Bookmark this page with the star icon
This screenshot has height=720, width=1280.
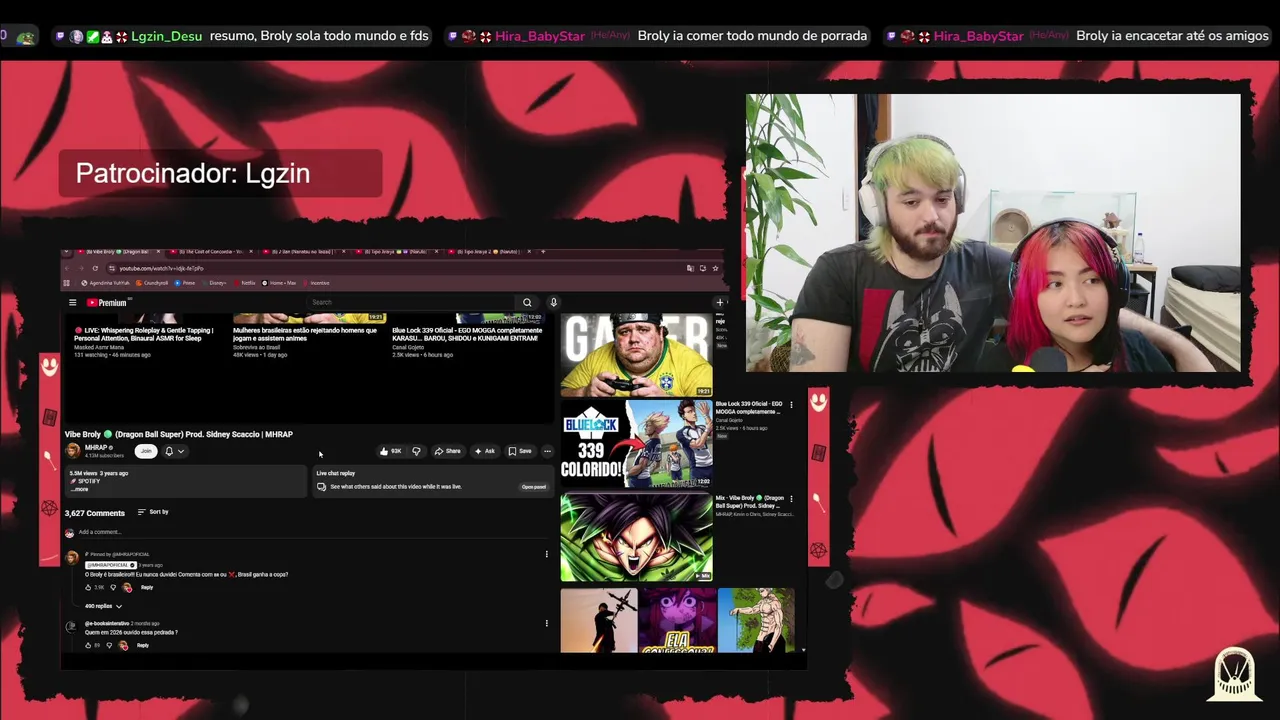pos(715,268)
